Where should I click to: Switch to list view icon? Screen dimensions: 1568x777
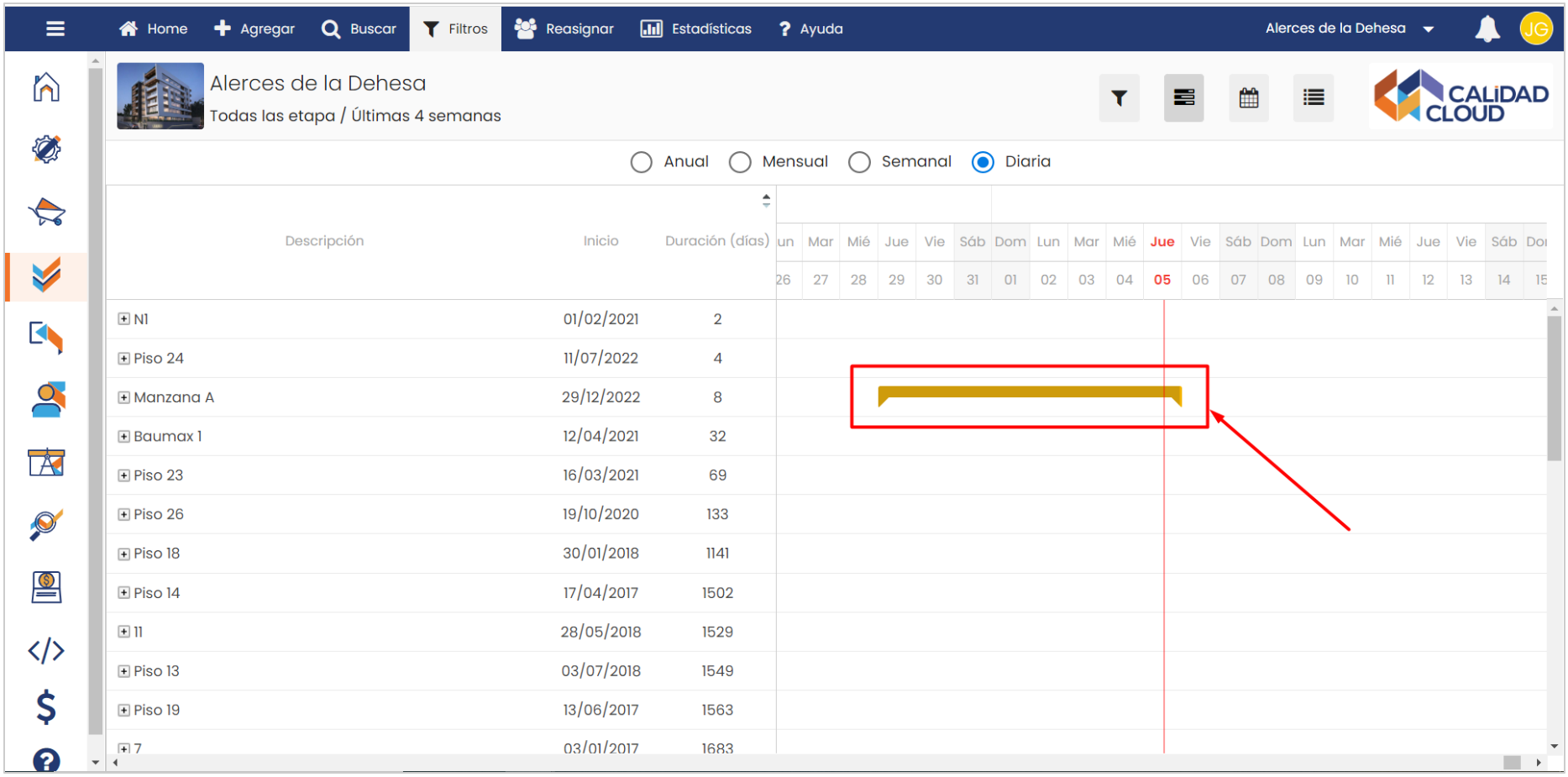[x=1313, y=98]
